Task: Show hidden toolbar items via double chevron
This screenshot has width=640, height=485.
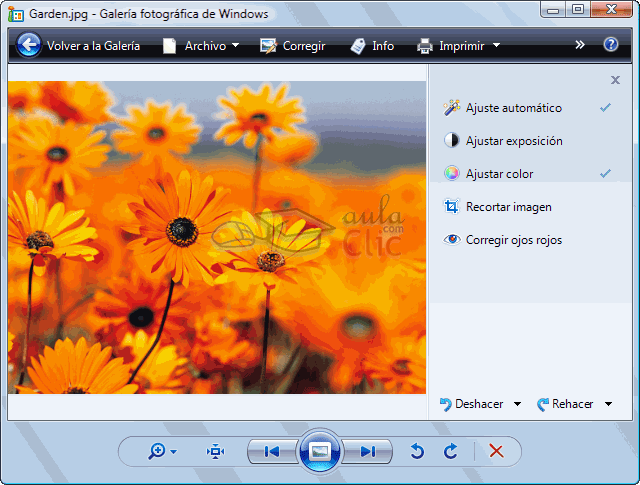Action: [580, 45]
